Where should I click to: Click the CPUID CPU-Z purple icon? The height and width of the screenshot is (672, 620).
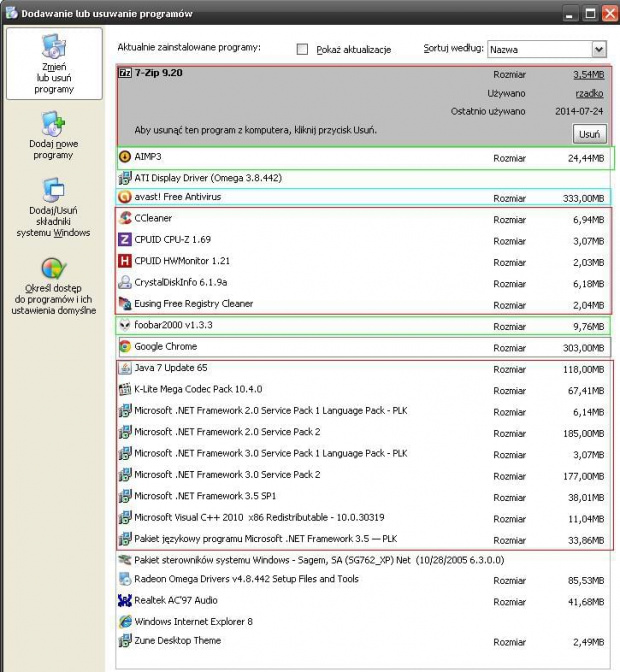(125, 240)
